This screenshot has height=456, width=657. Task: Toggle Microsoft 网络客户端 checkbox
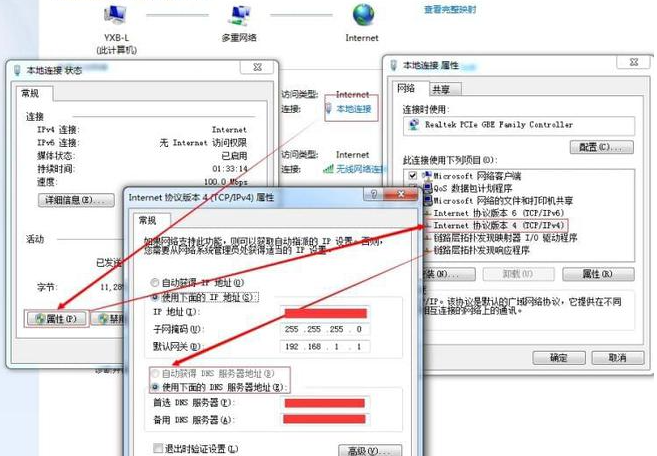coord(413,174)
